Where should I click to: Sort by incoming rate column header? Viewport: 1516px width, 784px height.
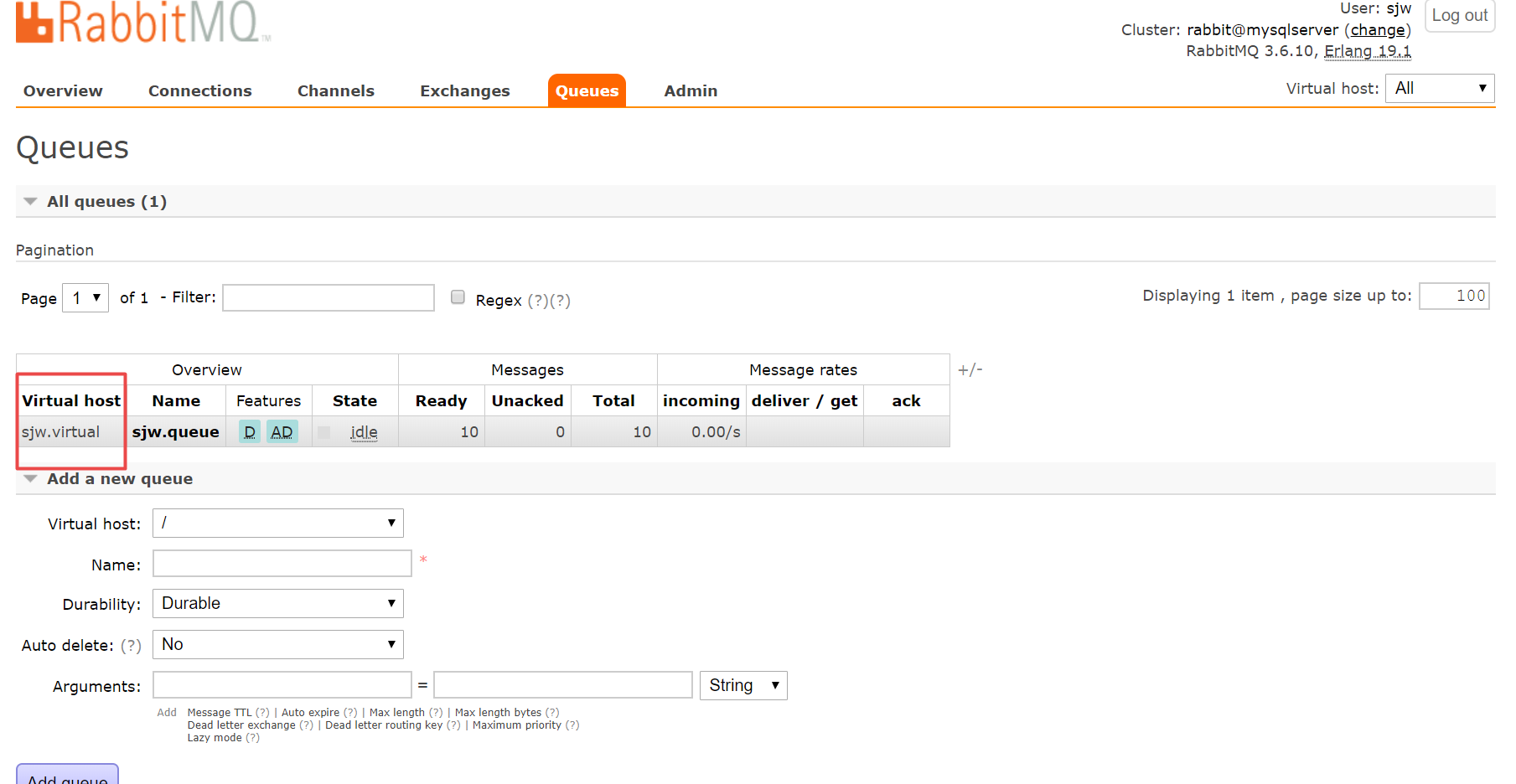(701, 401)
